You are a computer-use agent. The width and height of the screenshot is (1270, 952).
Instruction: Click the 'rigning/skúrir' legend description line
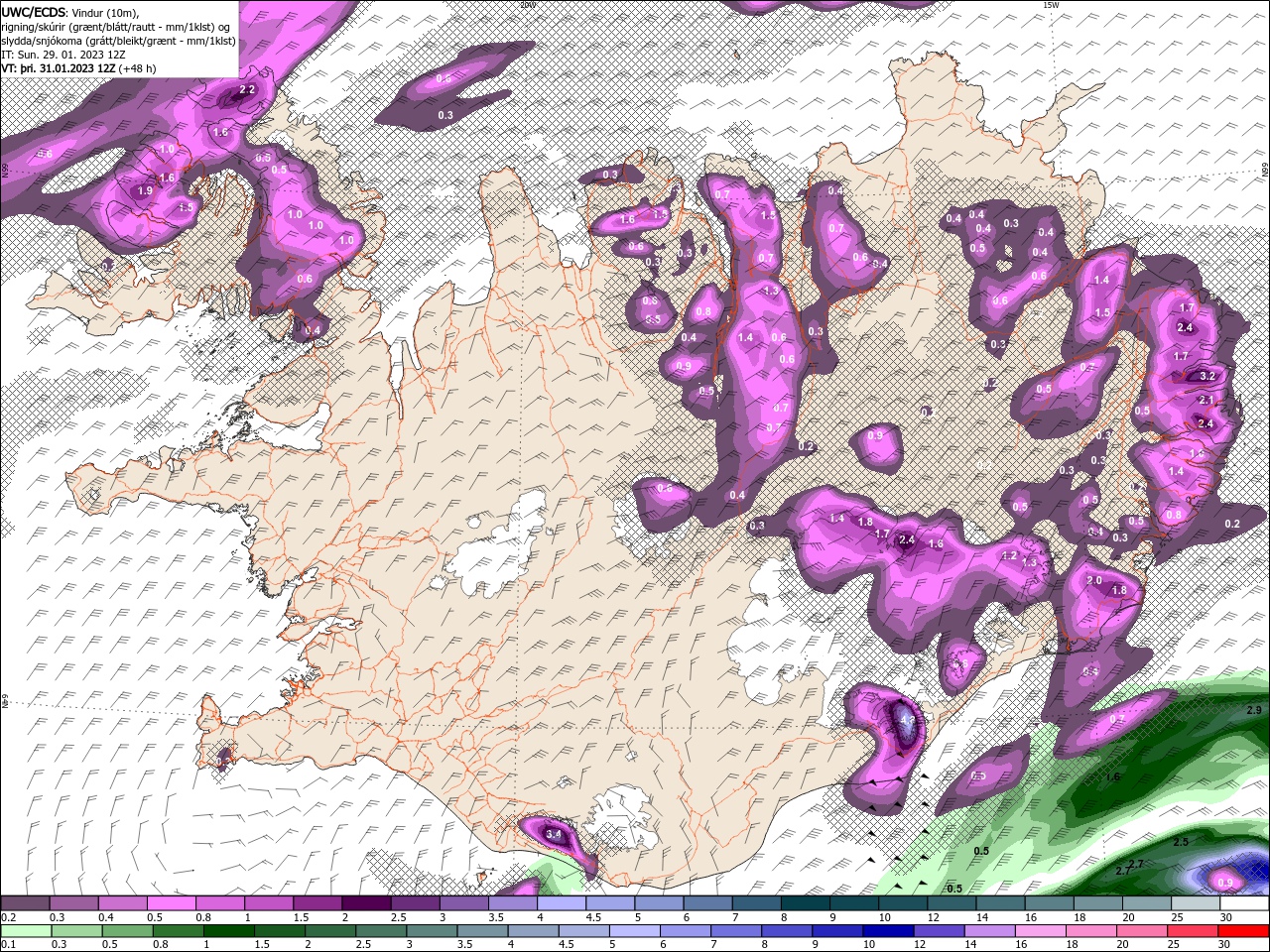117,27
